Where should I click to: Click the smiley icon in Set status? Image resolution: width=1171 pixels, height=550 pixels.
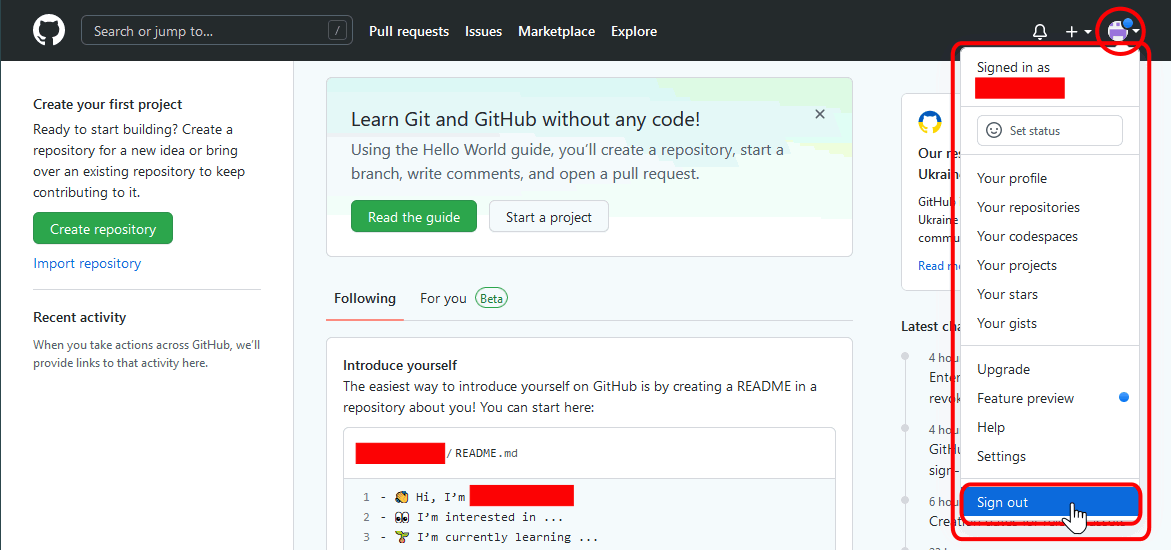click(x=994, y=130)
